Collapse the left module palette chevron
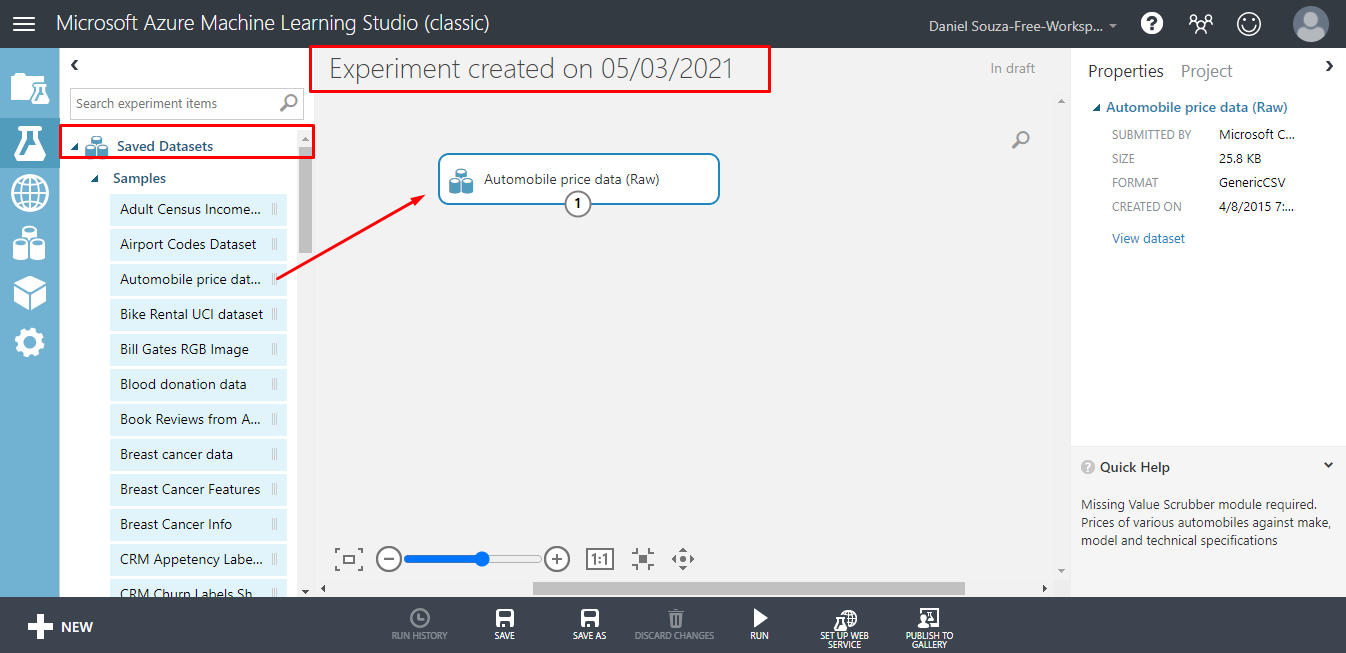 coord(74,65)
